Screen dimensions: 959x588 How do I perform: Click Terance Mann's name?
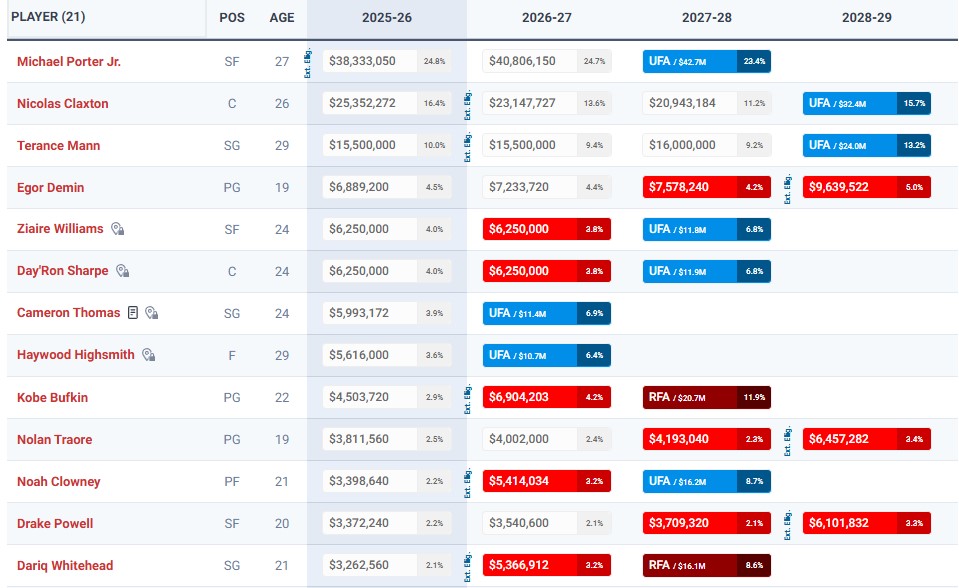59,145
